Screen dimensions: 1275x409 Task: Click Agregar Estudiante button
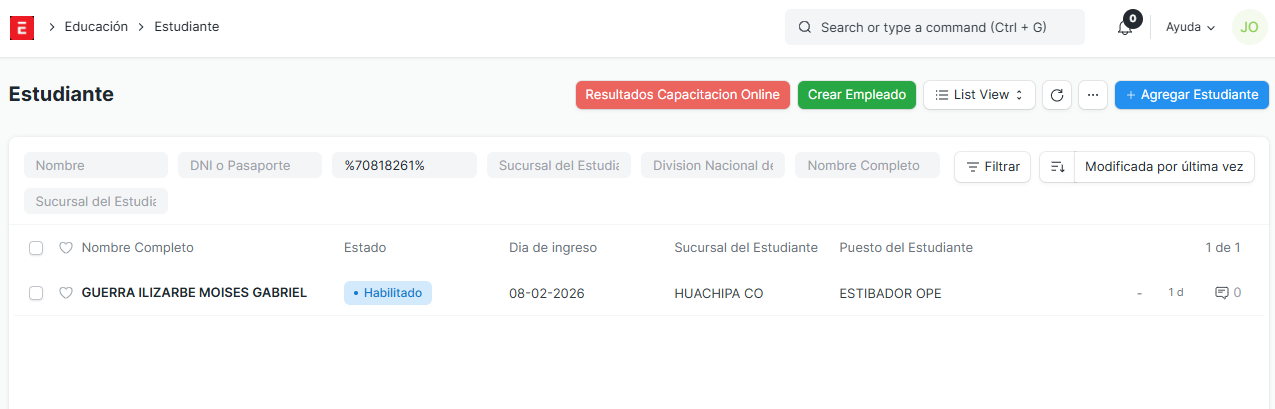[x=1191, y=95]
